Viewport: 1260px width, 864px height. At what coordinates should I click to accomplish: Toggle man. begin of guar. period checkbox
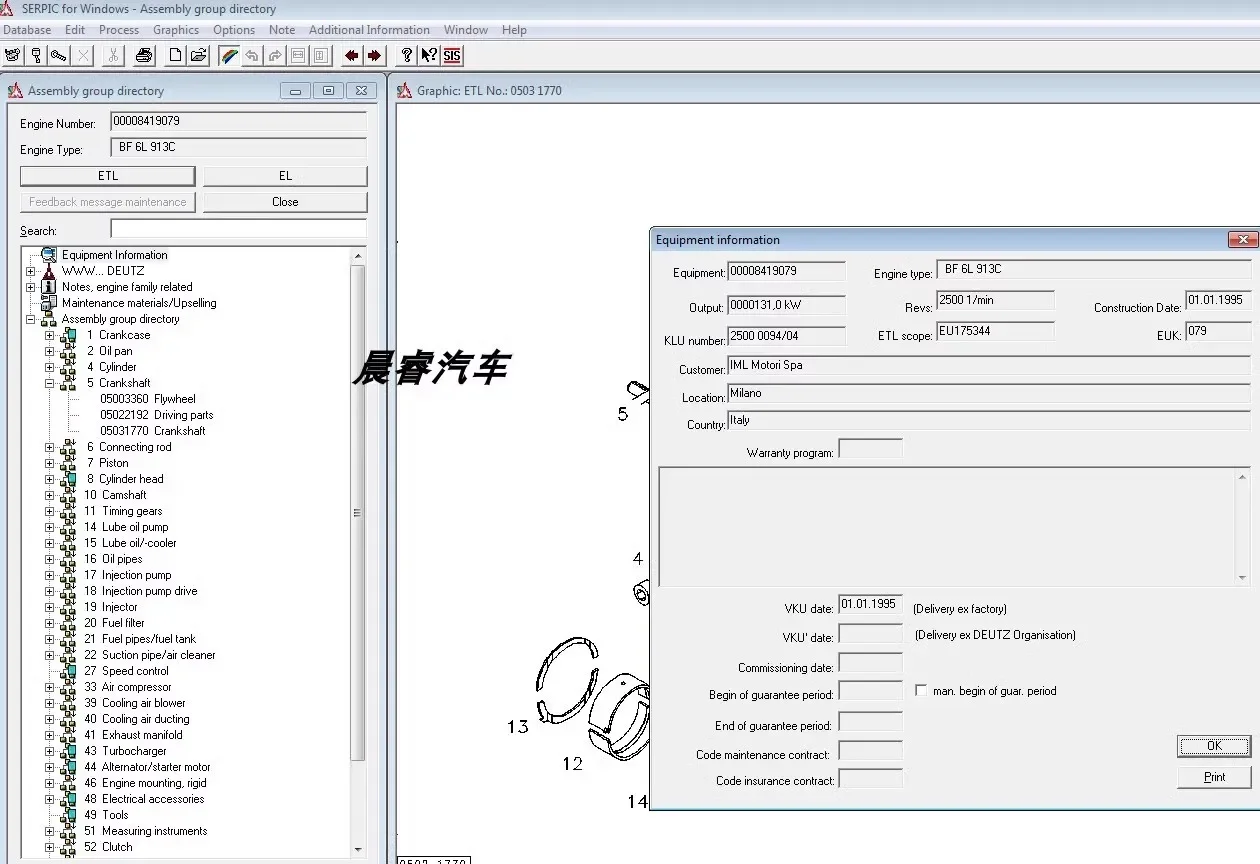tap(921, 690)
